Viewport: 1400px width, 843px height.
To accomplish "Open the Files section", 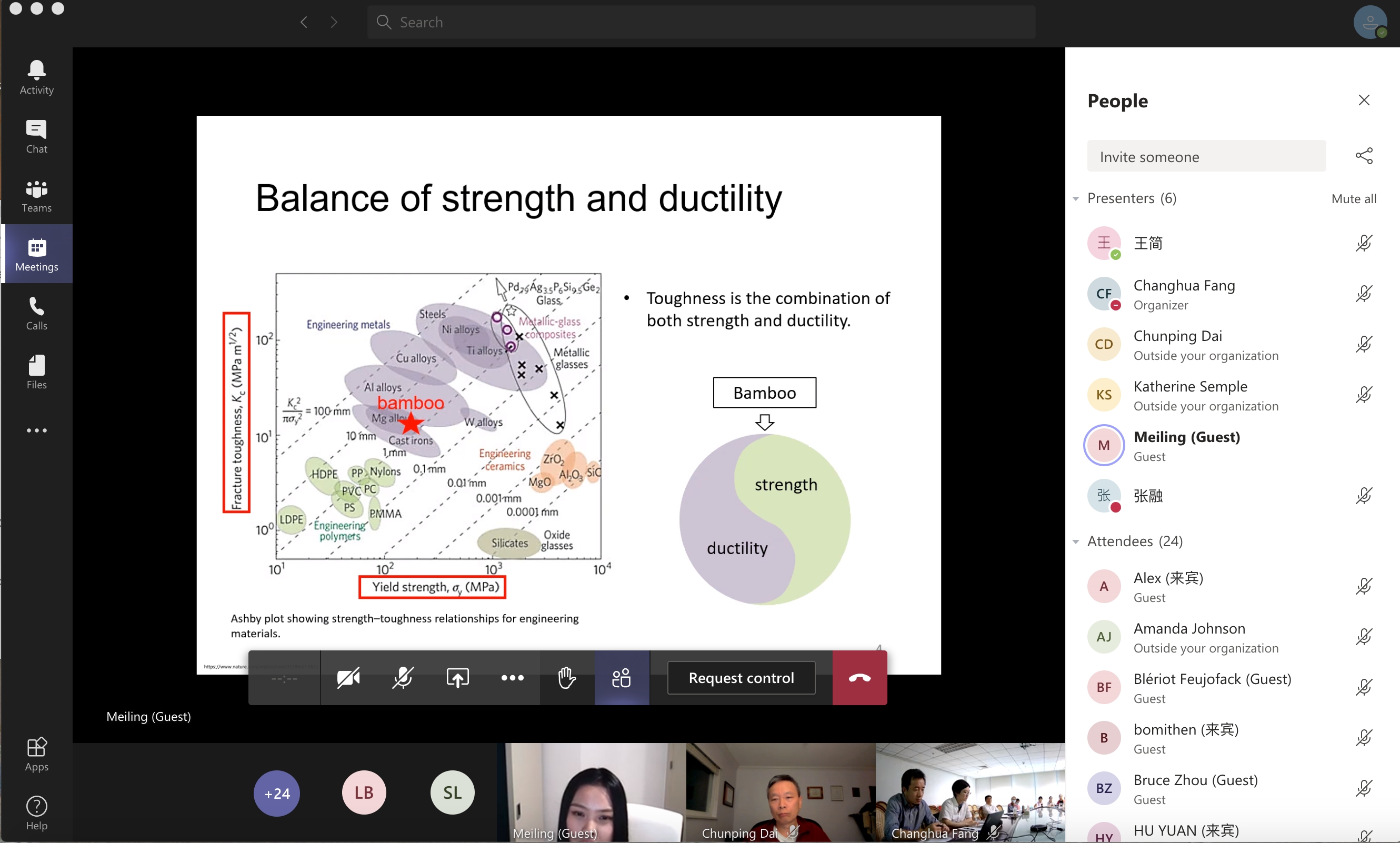I will point(36,372).
